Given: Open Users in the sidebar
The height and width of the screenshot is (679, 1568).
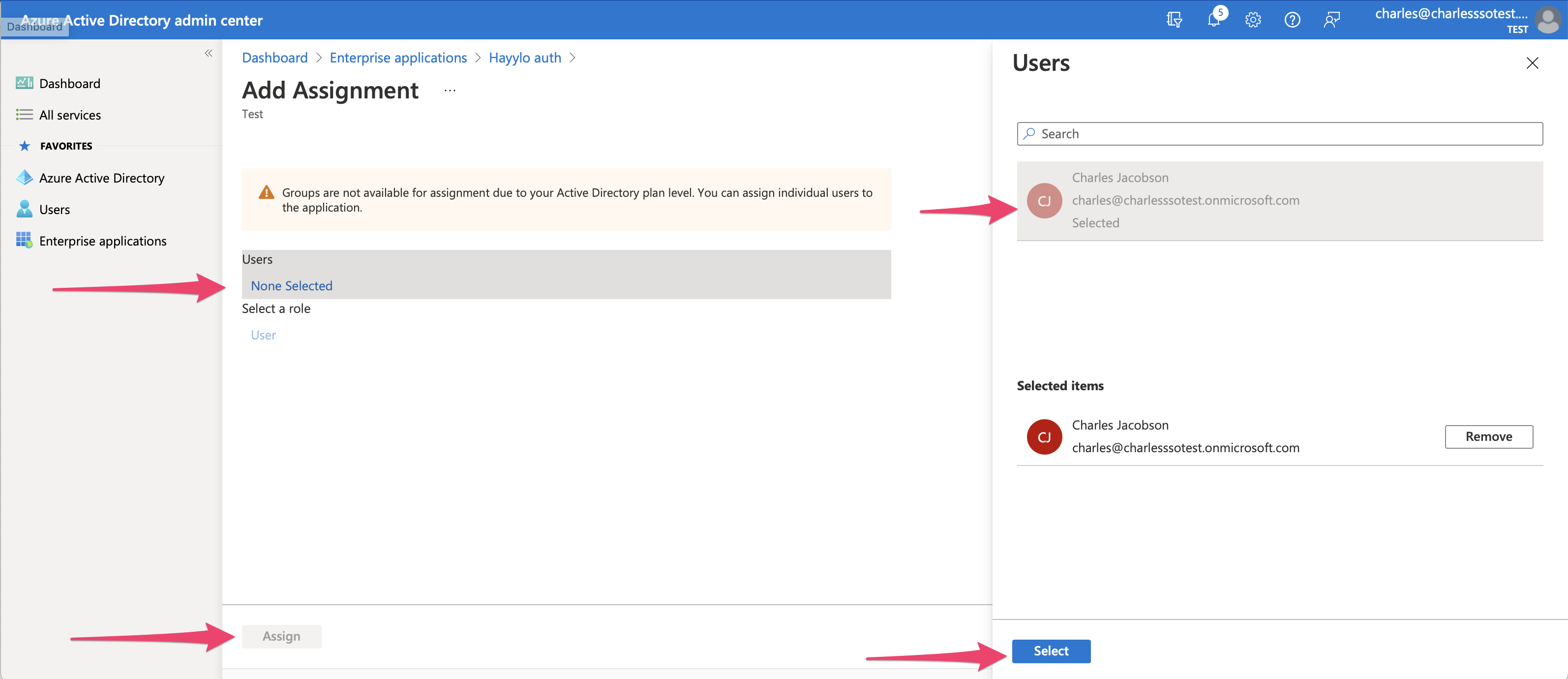Looking at the screenshot, I should tap(54, 210).
